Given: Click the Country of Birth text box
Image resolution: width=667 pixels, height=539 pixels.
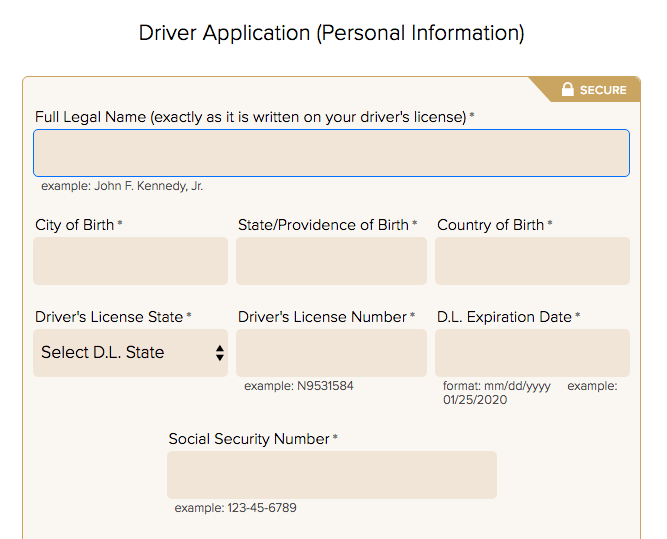Looking at the screenshot, I should click(532, 261).
